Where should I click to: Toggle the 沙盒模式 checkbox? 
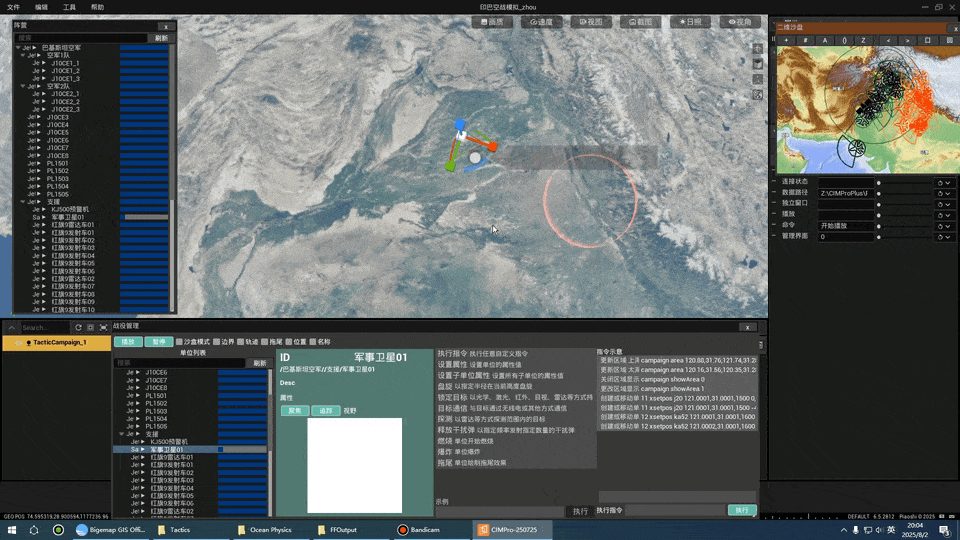pos(179,342)
